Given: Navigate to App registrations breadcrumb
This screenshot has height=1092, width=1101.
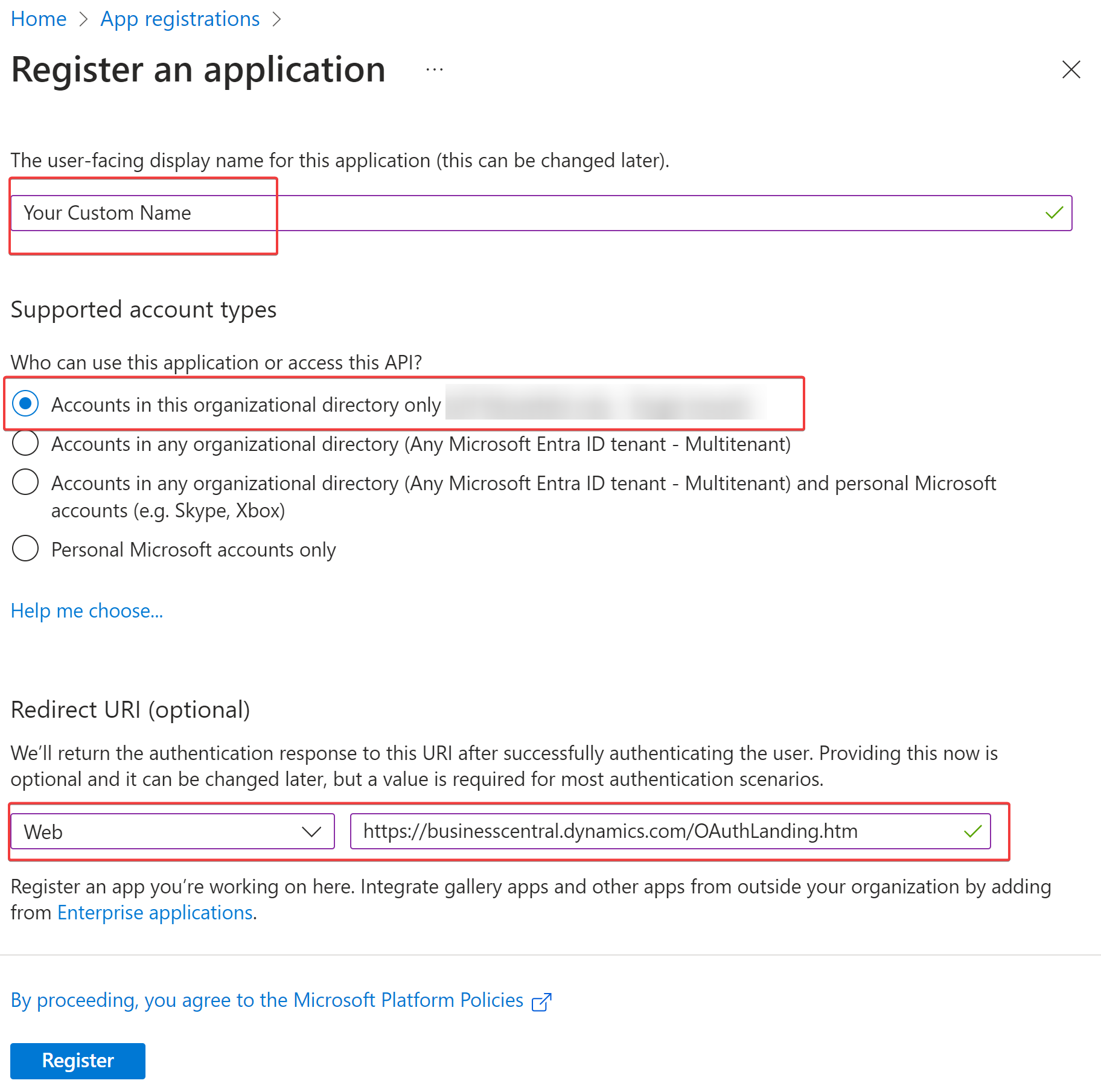Looking at the screenshot, I should 180,19.
